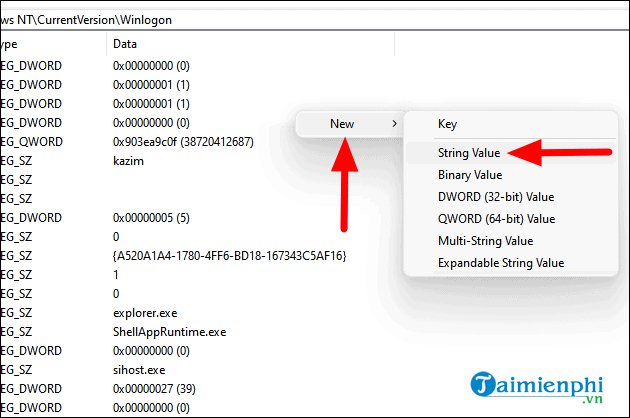The height and width of the screenshot is (418, 630).
Task: Choose String Value in the submenu
Action: point(467,153)
